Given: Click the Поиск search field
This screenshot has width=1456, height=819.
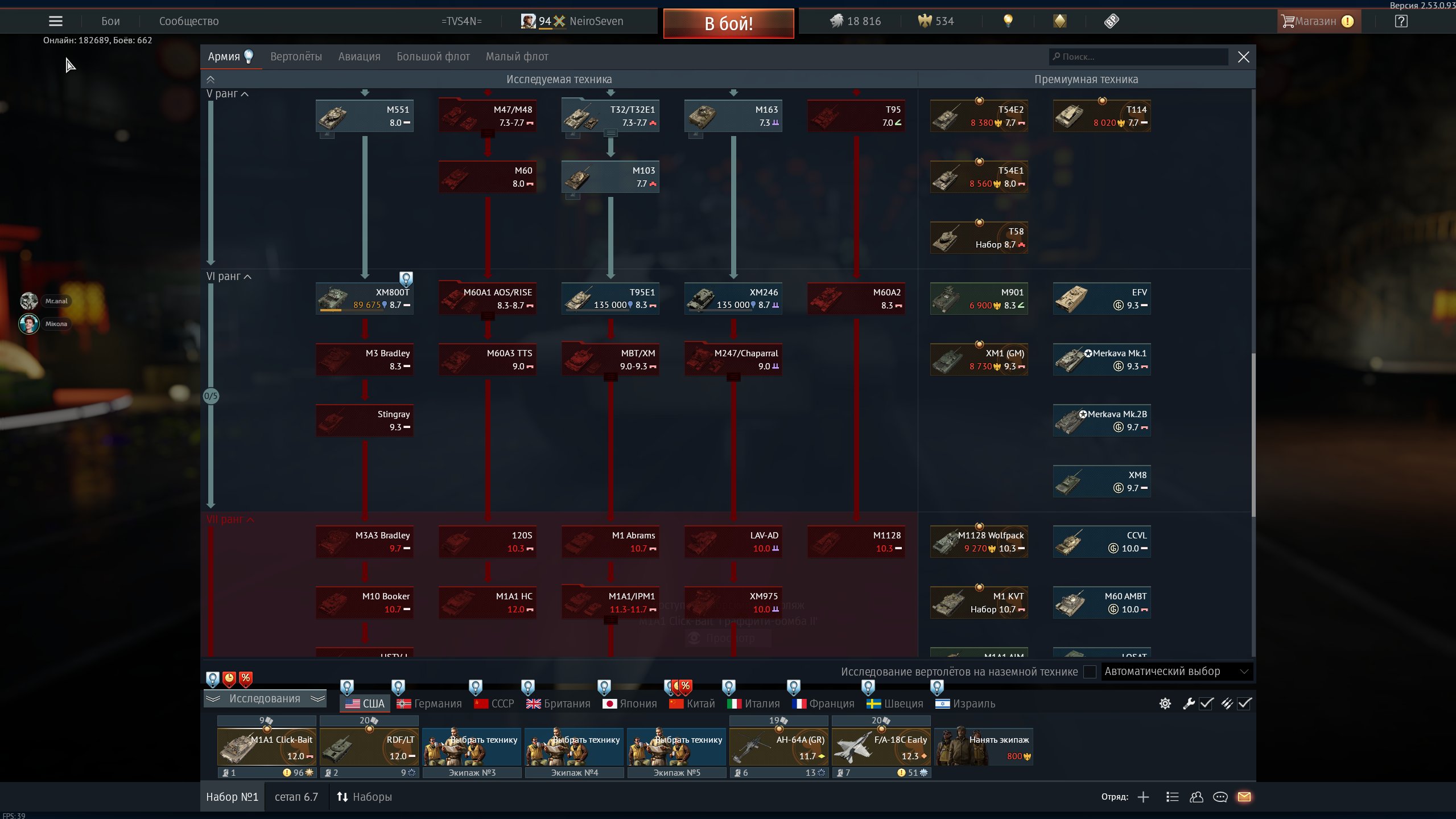Looking at the screenshot, I should [x=1138, y=56].
